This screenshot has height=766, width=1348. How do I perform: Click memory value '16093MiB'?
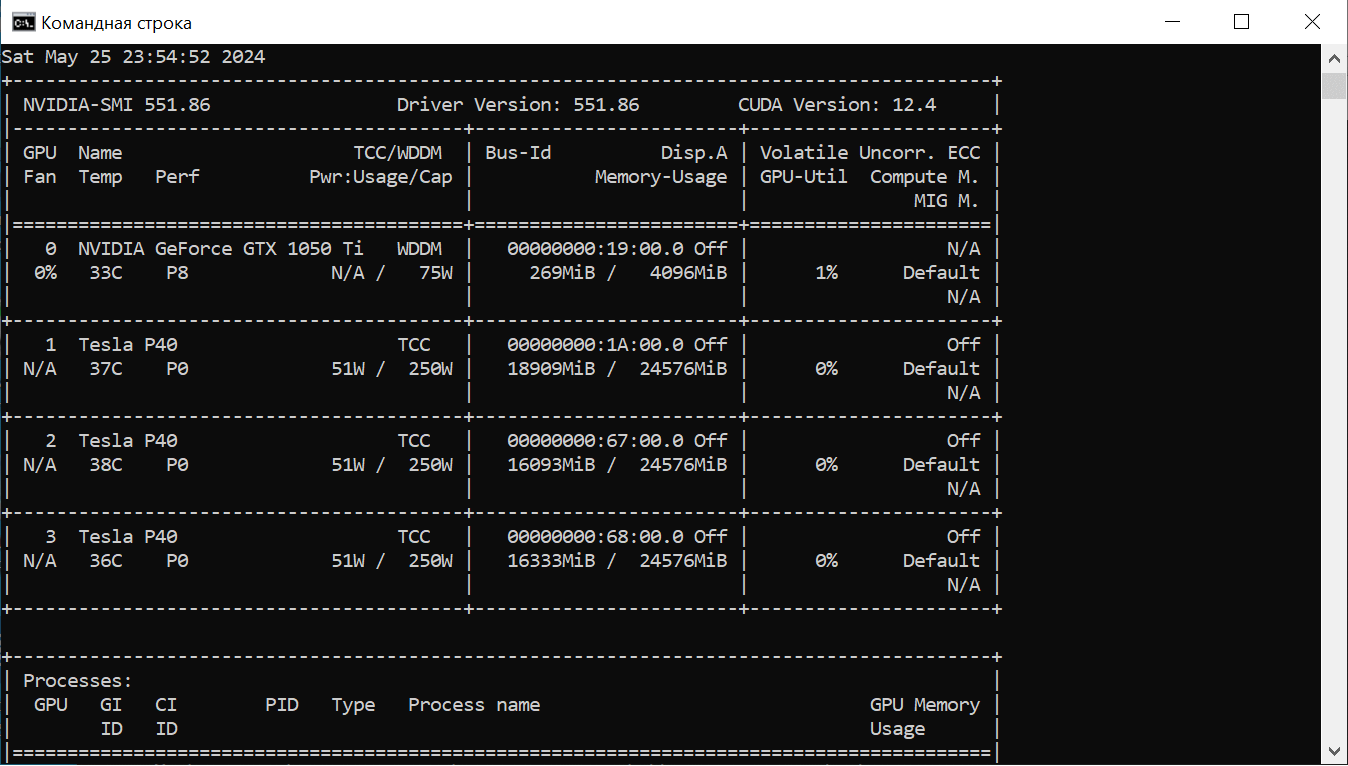coord(551,465)
